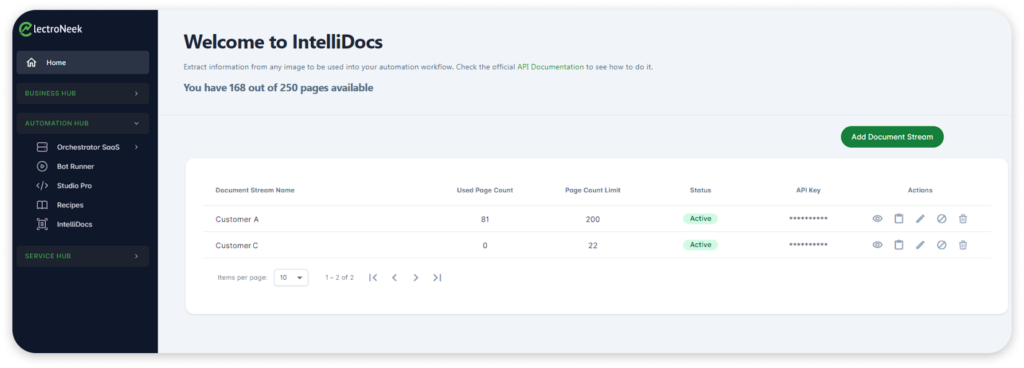Reveal the API key for Customer C
The height and width of the screenshot is (368, 1024).
pyautogui.click(x=877, y=245)
